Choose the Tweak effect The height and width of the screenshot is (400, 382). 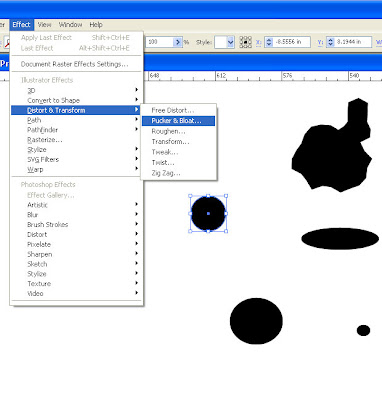[179, 152]
